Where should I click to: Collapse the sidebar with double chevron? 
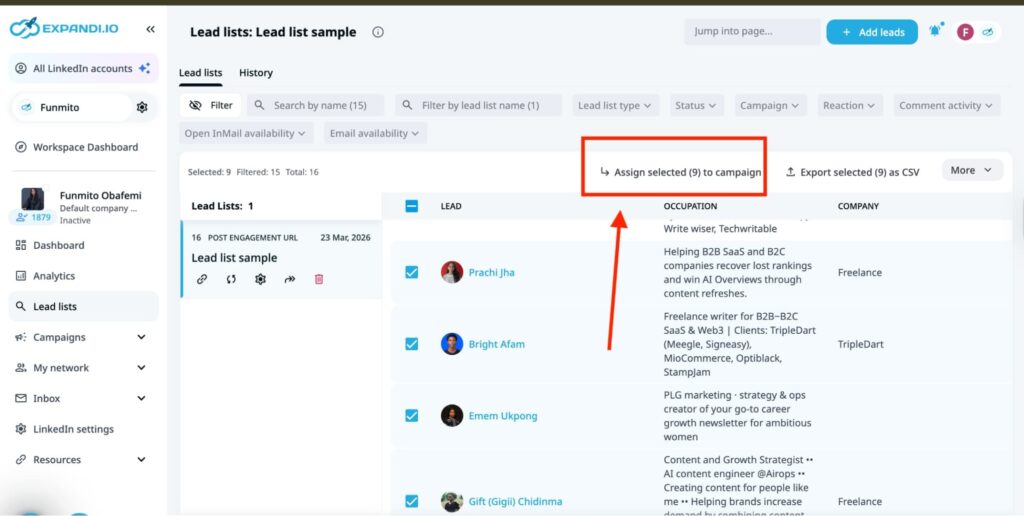point(150,29)
